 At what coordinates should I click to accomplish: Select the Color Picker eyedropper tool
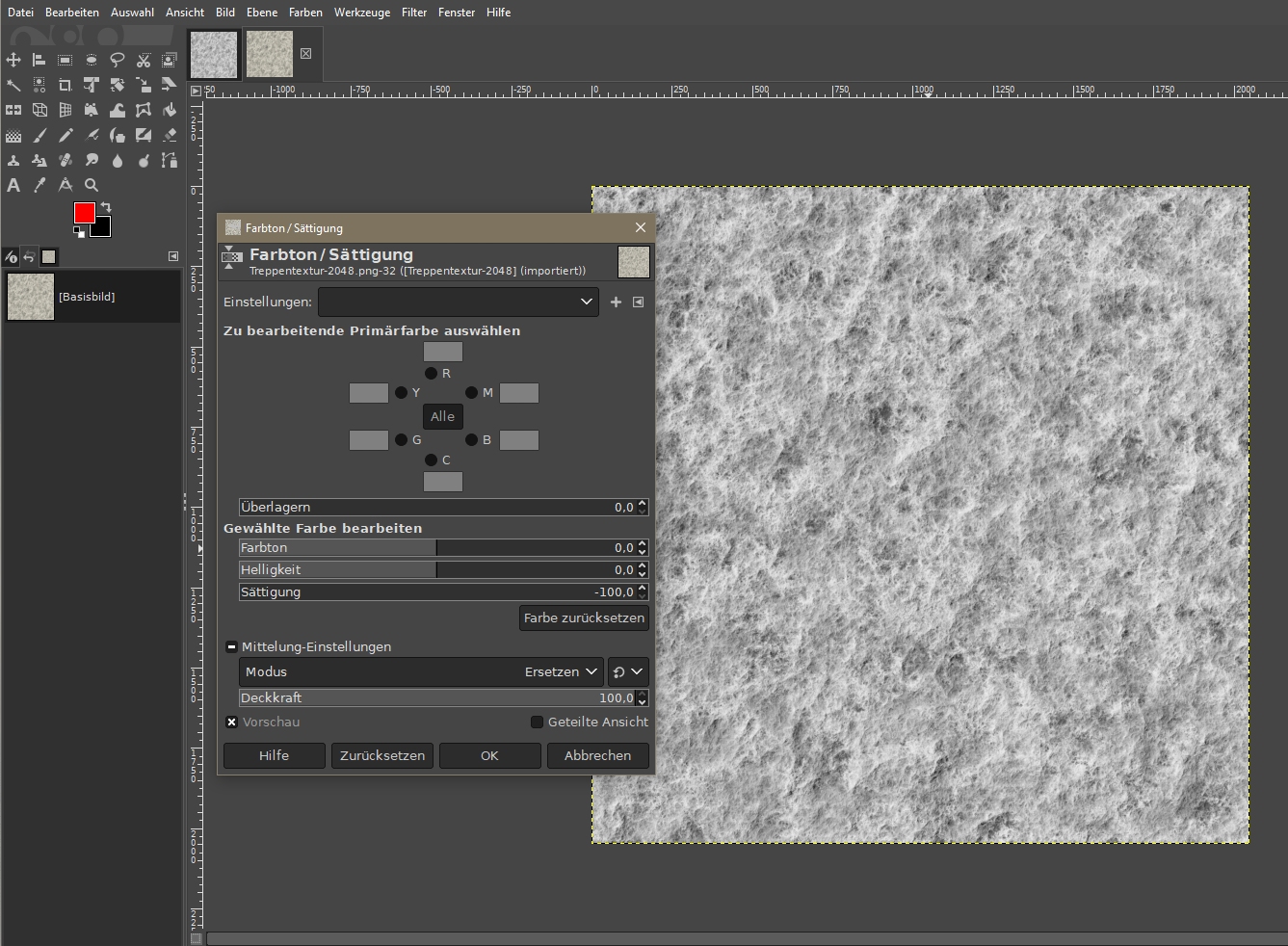tap(39, 185)
